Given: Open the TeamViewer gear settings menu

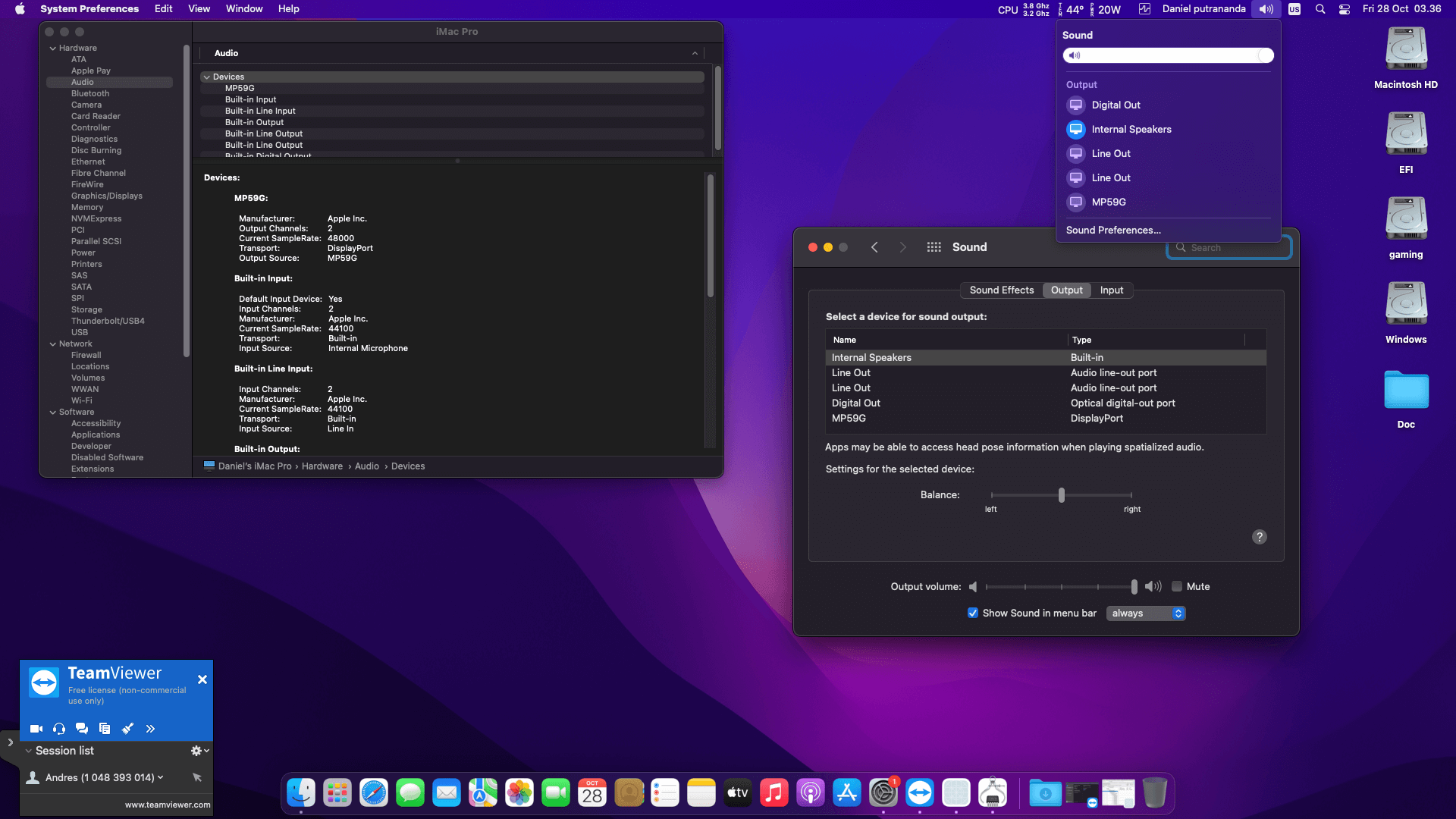Looking at the screenshot, I should pos(199,750).
